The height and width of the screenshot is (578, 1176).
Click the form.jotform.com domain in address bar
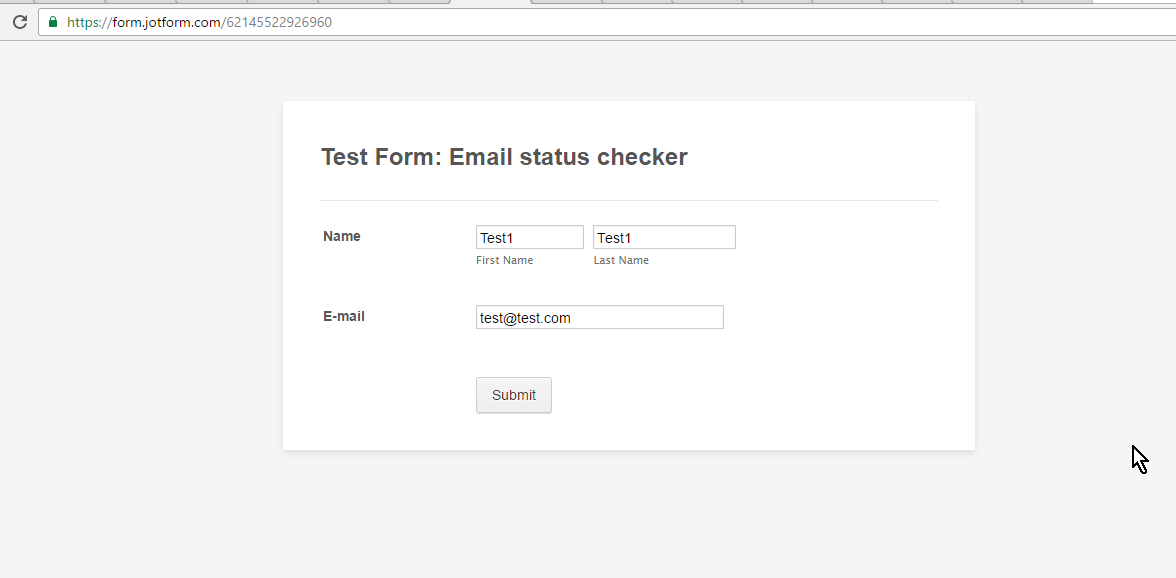pos(166,22)
